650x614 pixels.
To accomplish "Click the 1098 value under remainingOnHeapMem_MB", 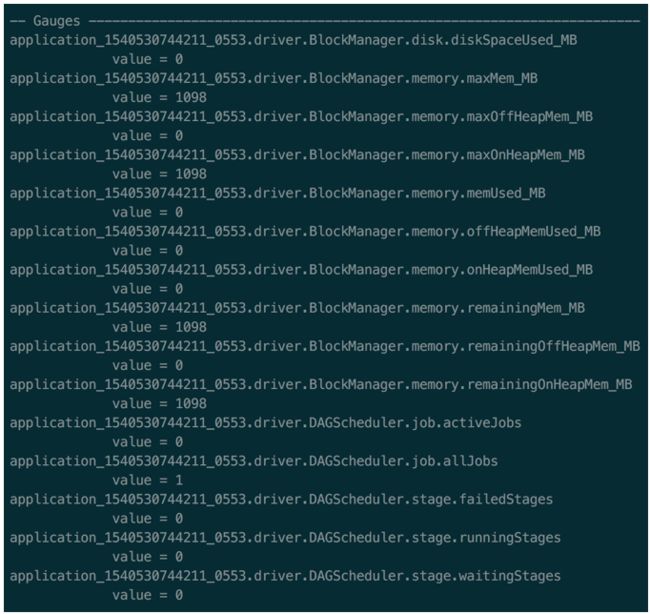I will pyautogui.click(x=191, y=404).
